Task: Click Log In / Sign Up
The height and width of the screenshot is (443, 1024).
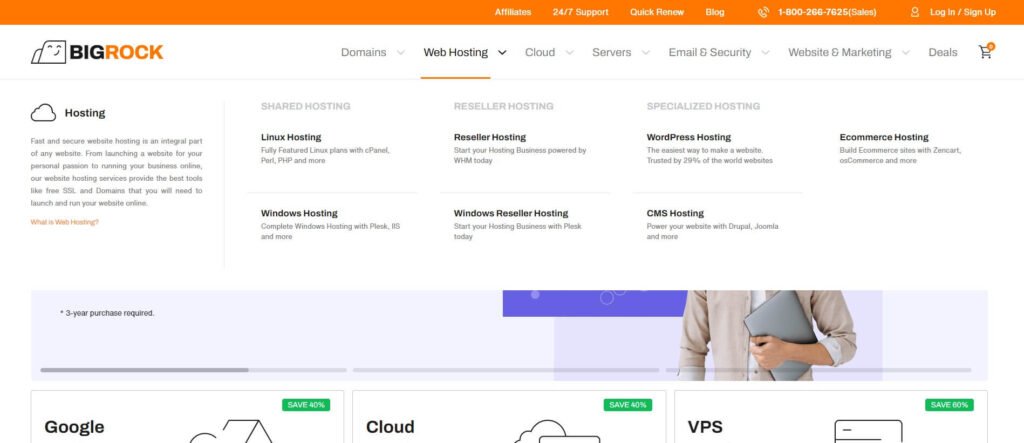Action: (963, 12)
